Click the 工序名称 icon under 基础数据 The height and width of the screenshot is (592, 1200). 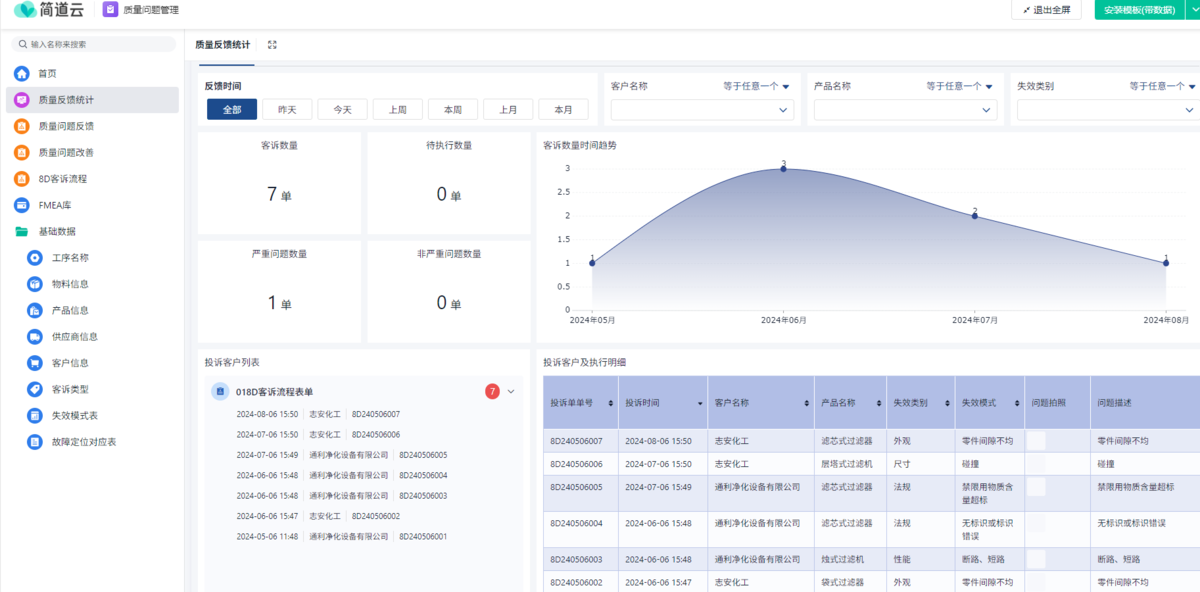click(x=35, y=258)
